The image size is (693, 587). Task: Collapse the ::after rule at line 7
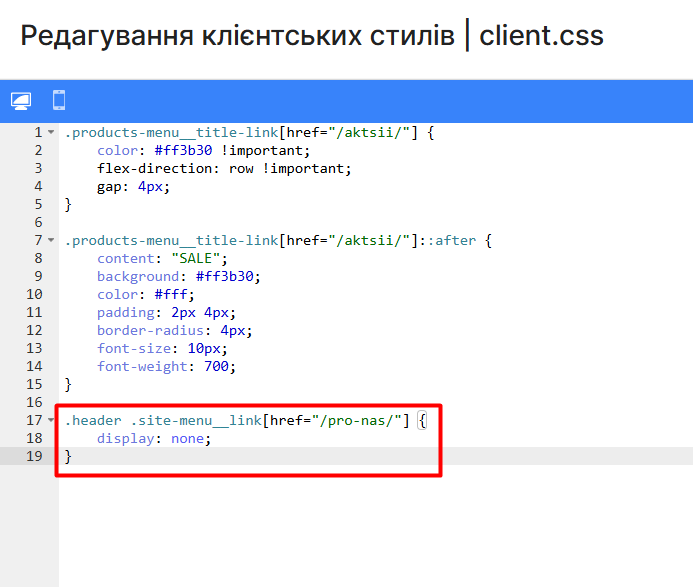click(x=51, y=240)
